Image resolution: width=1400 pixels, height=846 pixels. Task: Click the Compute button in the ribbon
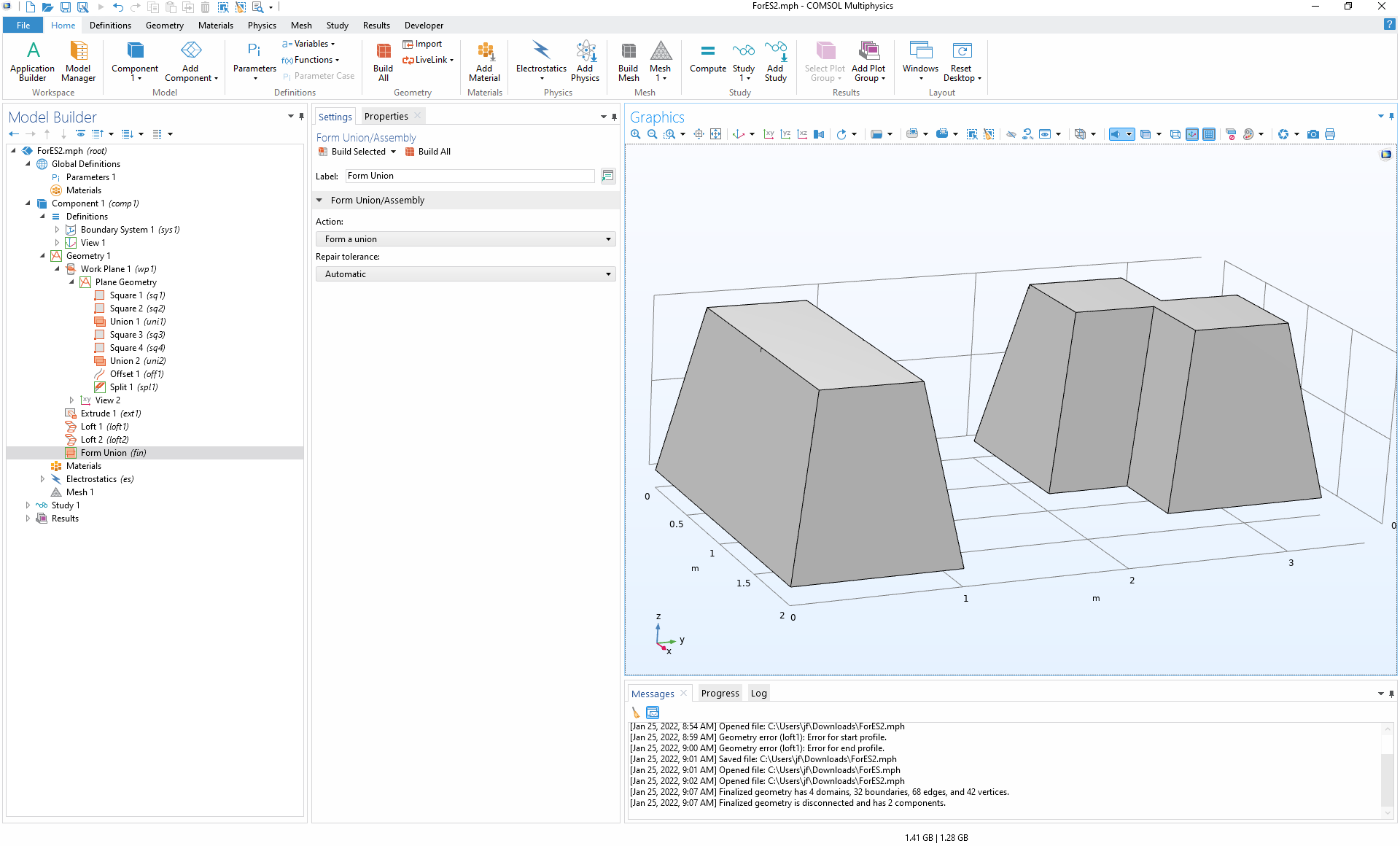707,58
